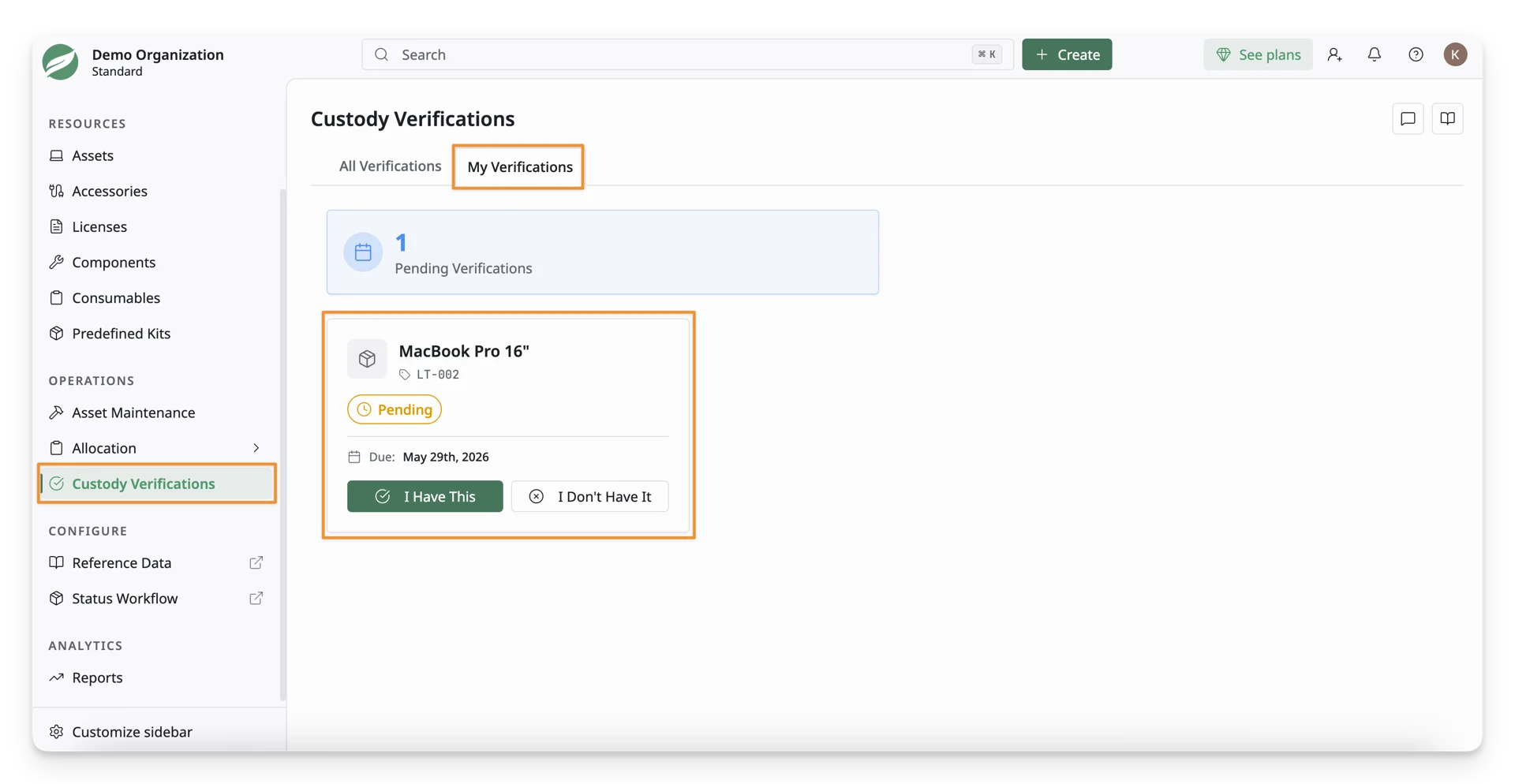Click Customize sidebar
The width and height of the screenshot is (1515, 784).
point(132,732)
